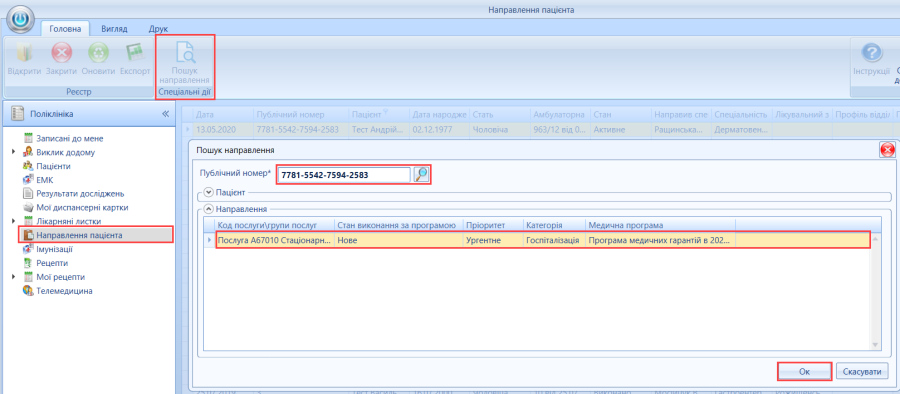
Task: Expand the Виклик додому tree node
Action: pos(13,152)
